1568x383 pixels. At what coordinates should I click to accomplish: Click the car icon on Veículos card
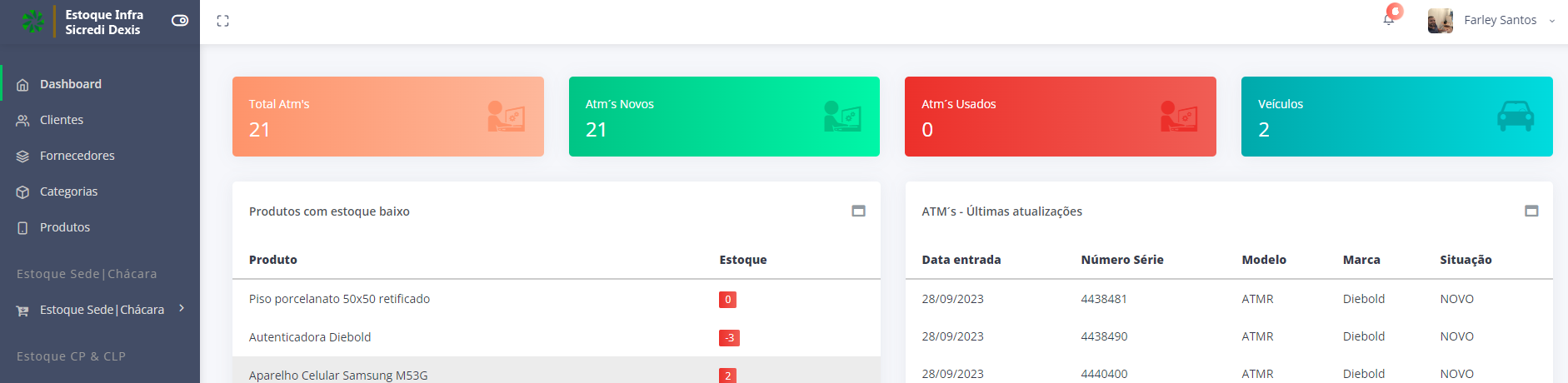click(x=1516, y=117)
